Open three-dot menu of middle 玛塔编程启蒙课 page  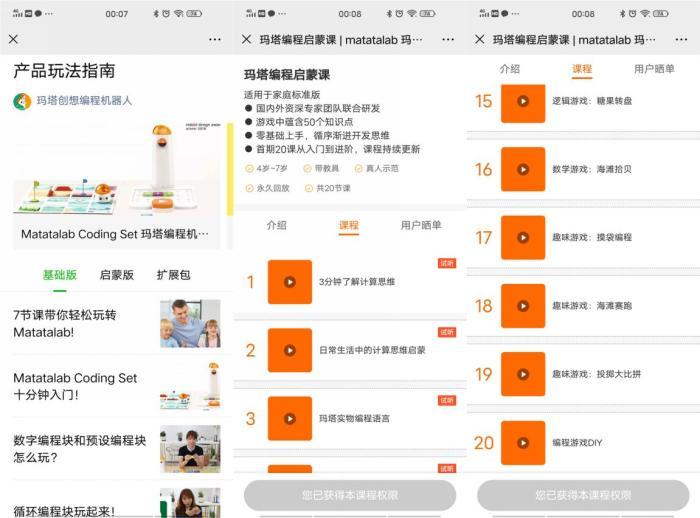[448, 40]
